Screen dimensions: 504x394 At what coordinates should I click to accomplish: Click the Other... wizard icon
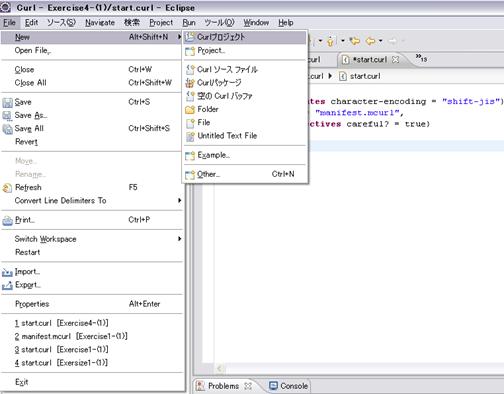pyautogui.click(x=190, y=174)
